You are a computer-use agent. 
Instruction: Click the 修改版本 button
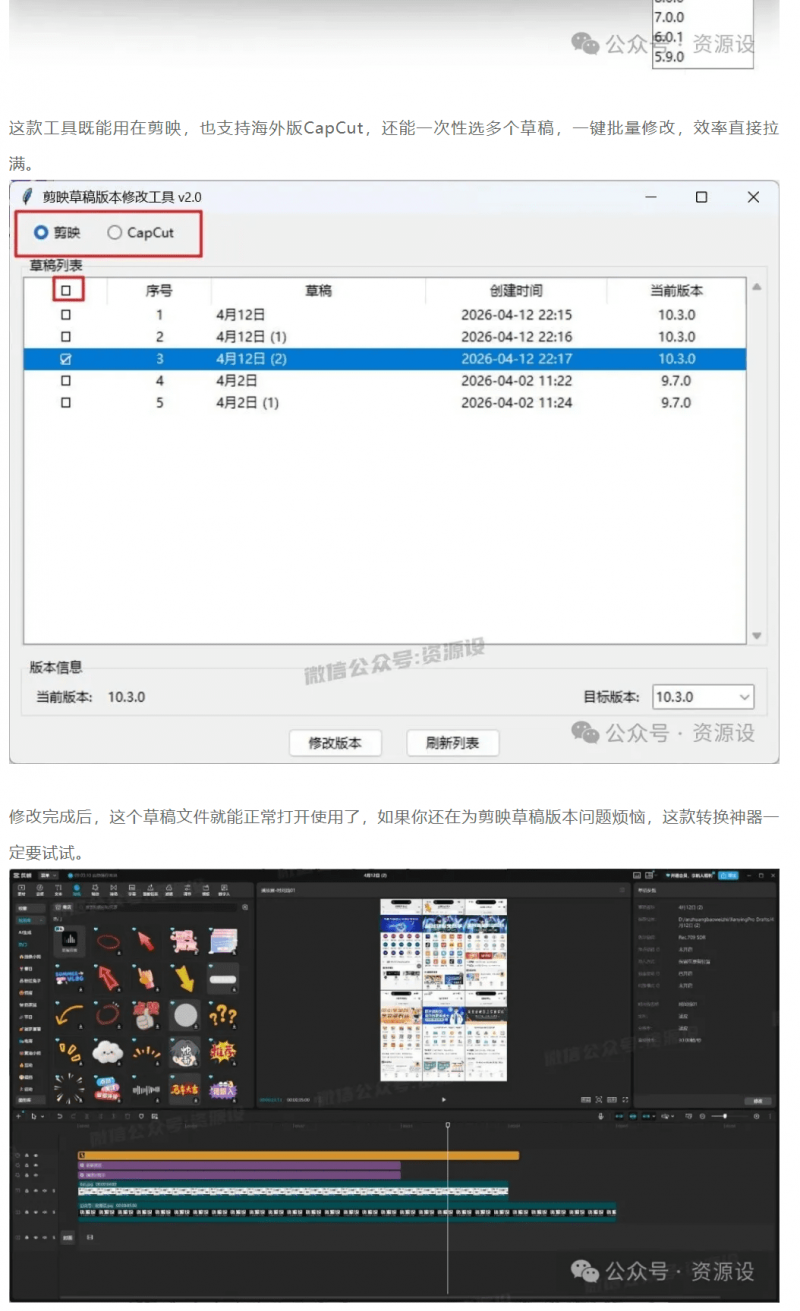(x=334, y=743)
